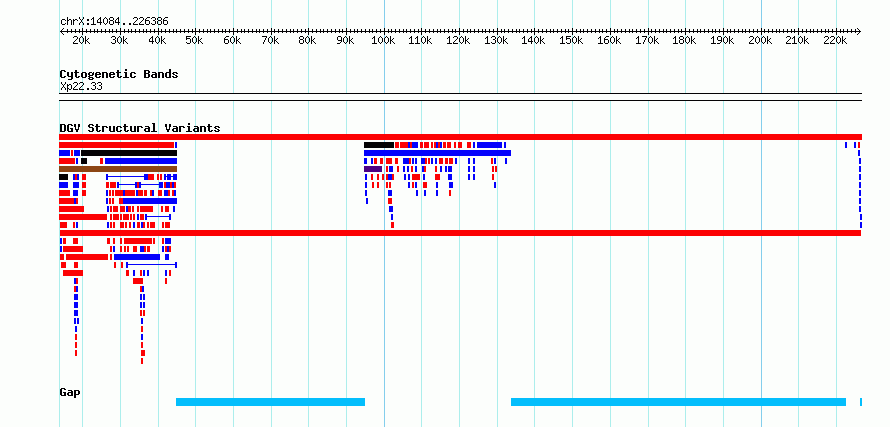Select the topmost full-width red variant bar
The height and width of the screenshot is (427, 890).
pyautogui.click(x=460, y=137)
